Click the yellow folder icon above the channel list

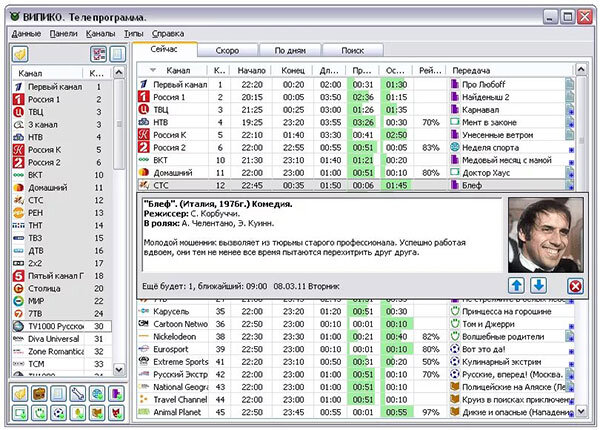point(20,54)
